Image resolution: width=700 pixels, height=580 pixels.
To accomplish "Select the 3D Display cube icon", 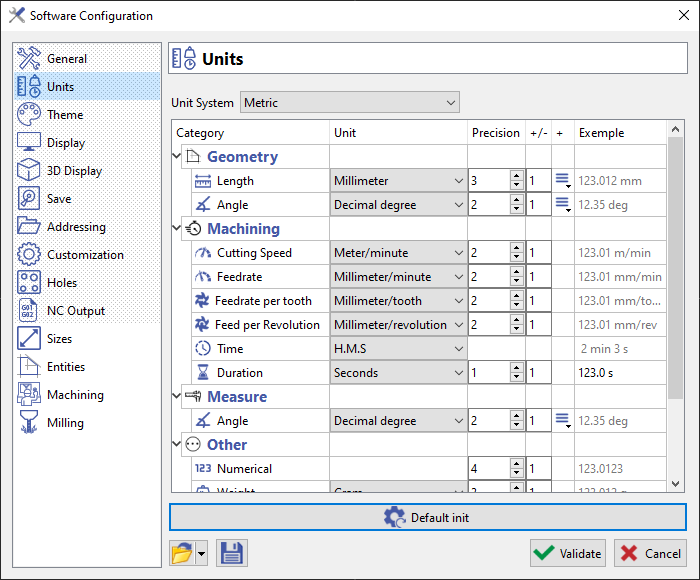I will tap(29, 171).
